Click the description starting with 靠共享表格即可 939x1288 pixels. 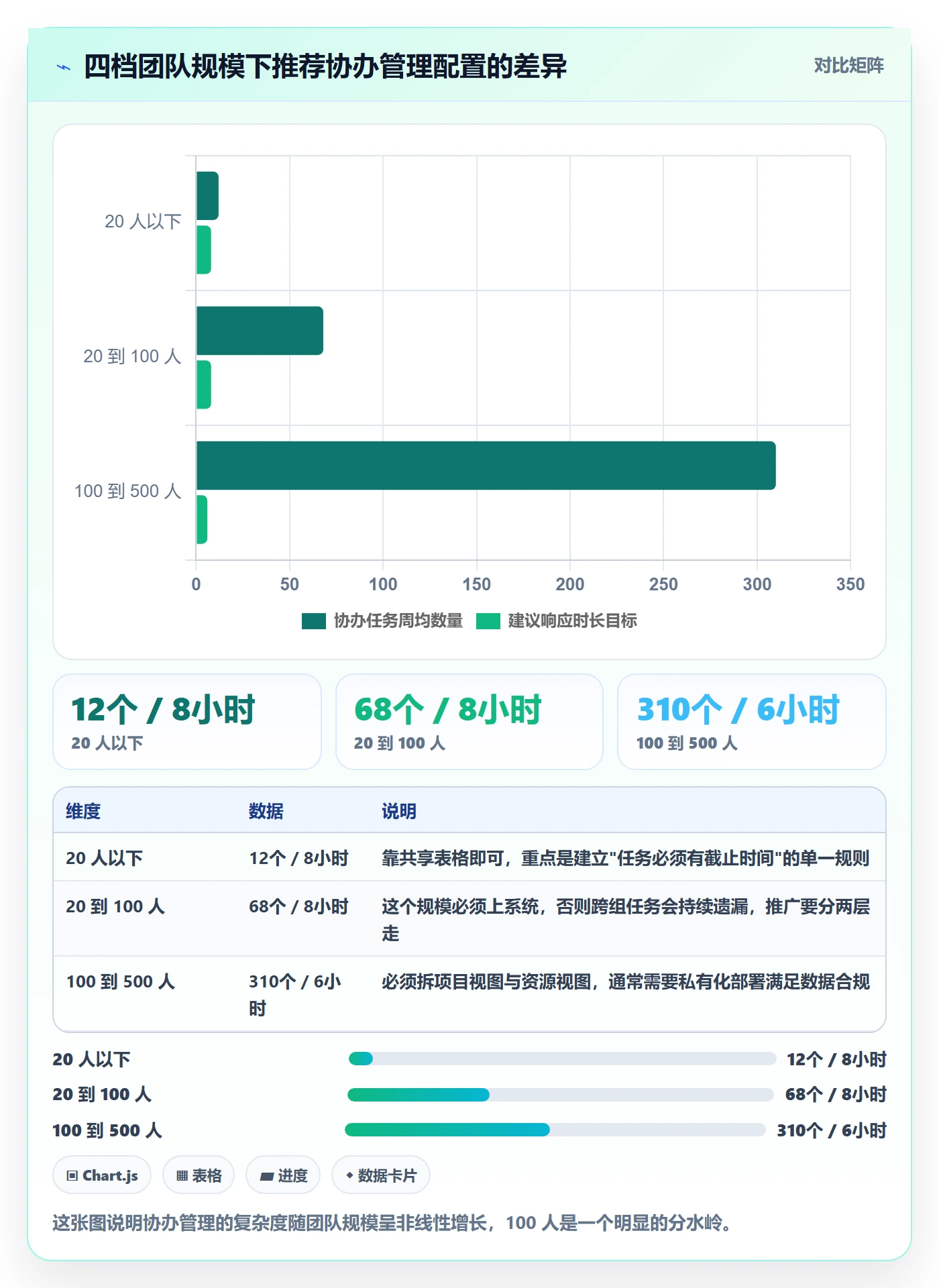626,858
